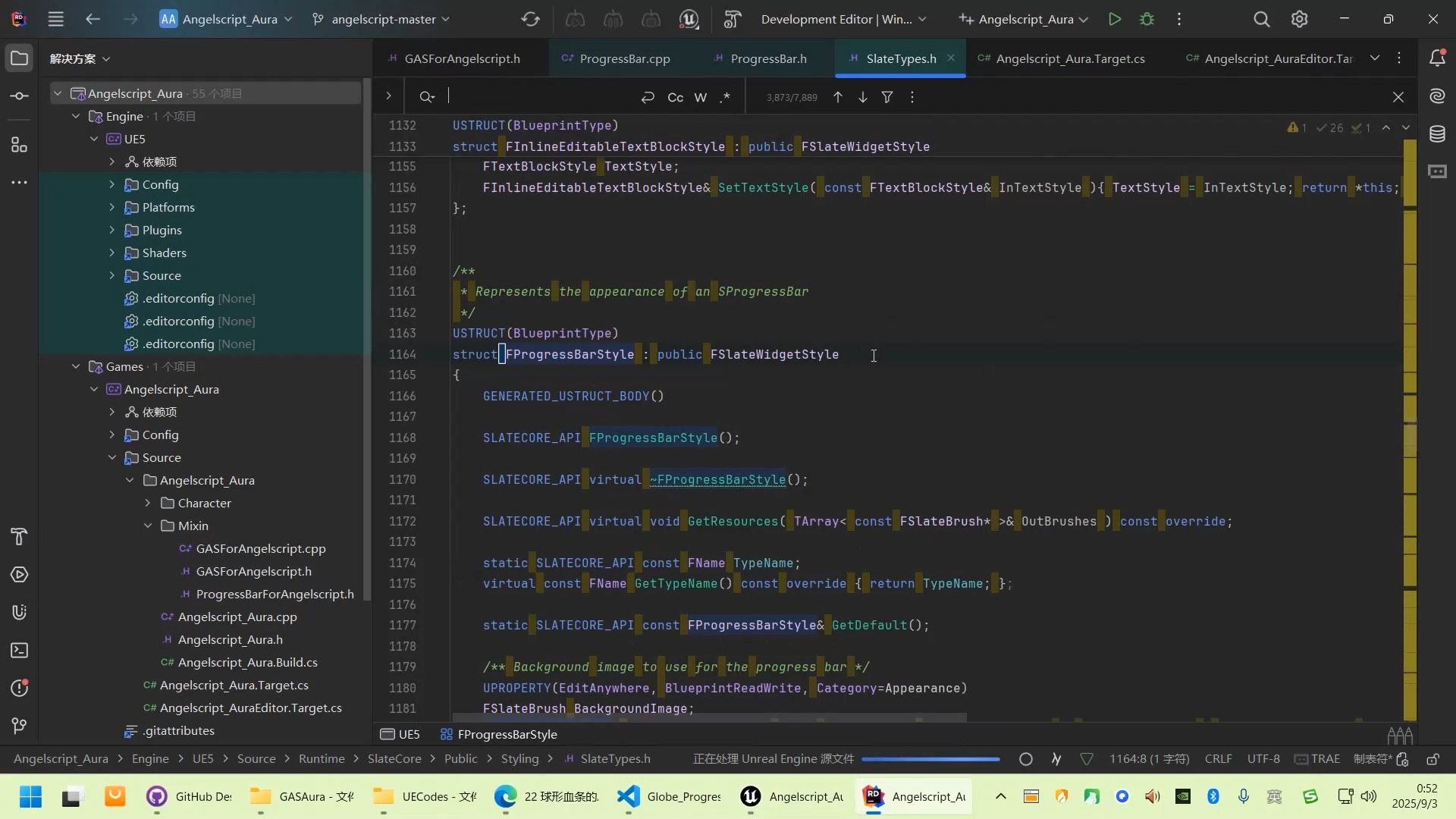Open the database tool window icon
1456x819 pixels.
tap(1438, 133)
